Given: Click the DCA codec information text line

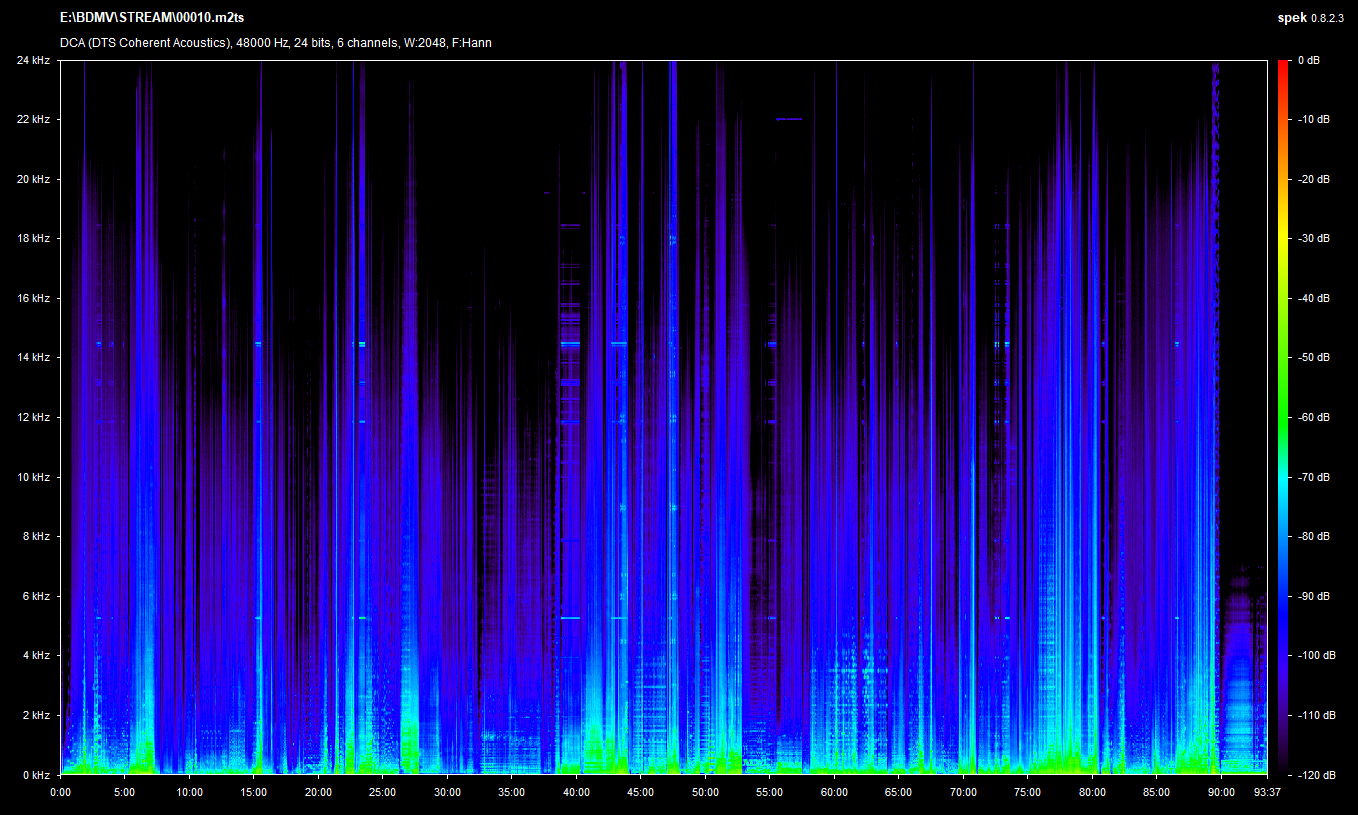Looking at the screenshot, I should 275,43.
